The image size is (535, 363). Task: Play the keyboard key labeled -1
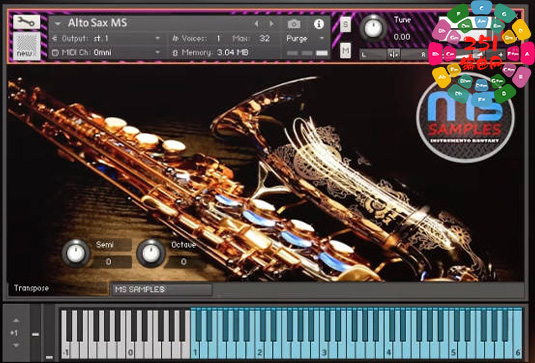pos(65,351)
